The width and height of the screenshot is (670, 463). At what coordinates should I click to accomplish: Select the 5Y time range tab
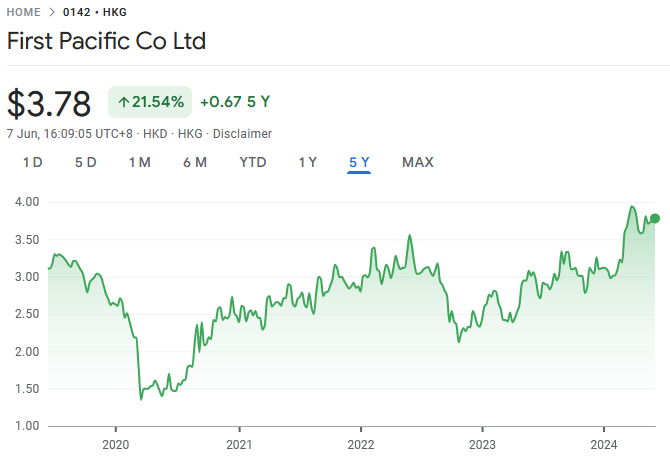point(359,162)
